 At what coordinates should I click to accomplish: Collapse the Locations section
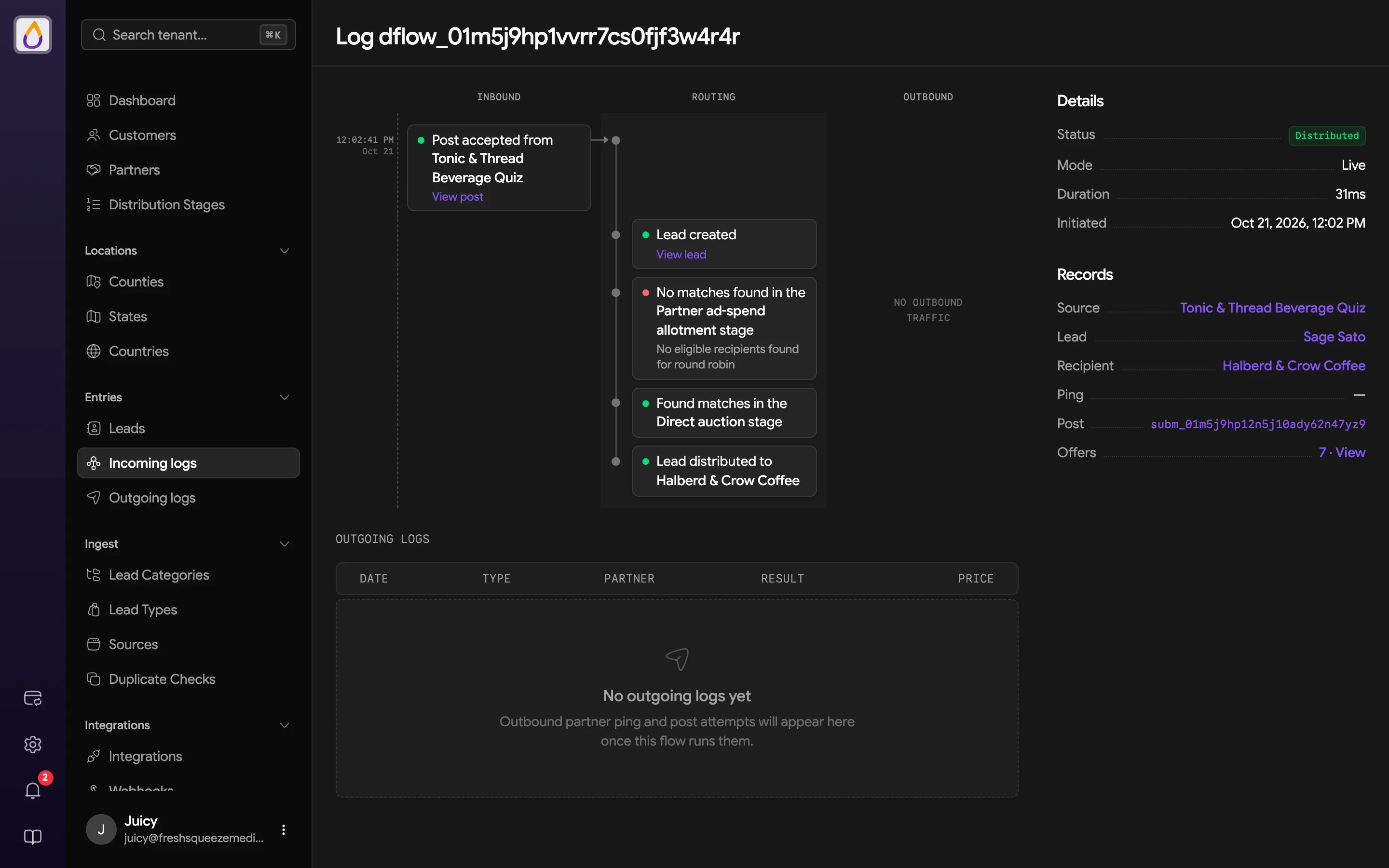(x=284, y=251)
